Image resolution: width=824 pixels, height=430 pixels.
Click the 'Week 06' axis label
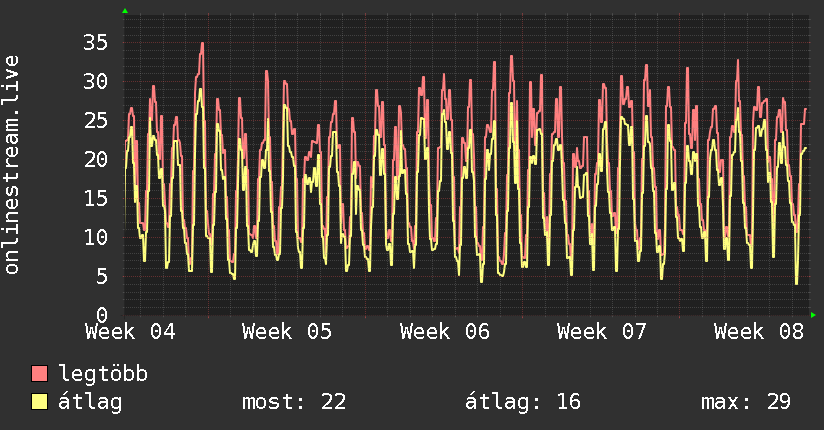445,332
